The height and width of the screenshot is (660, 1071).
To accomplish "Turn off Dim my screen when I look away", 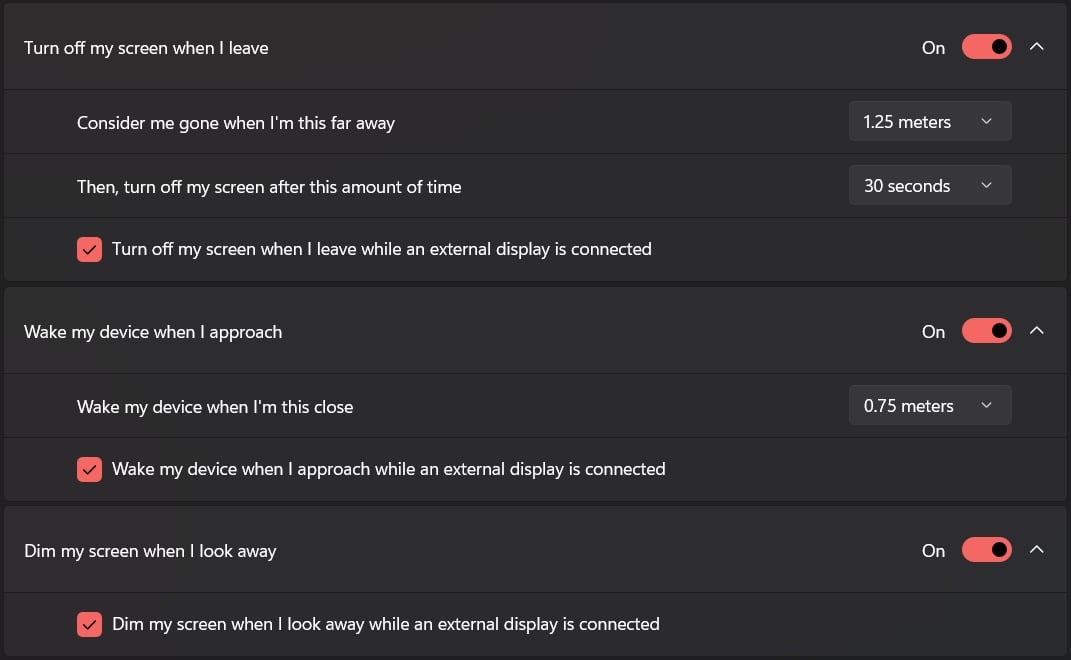I will pyautogui.click(x=986, y=550).
